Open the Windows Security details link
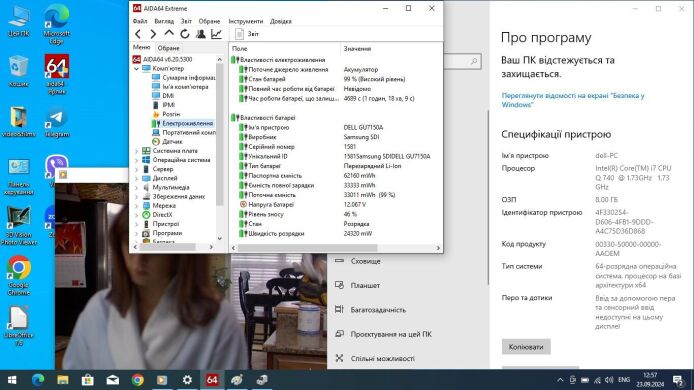The image size is (694, 390). [573, 100]
